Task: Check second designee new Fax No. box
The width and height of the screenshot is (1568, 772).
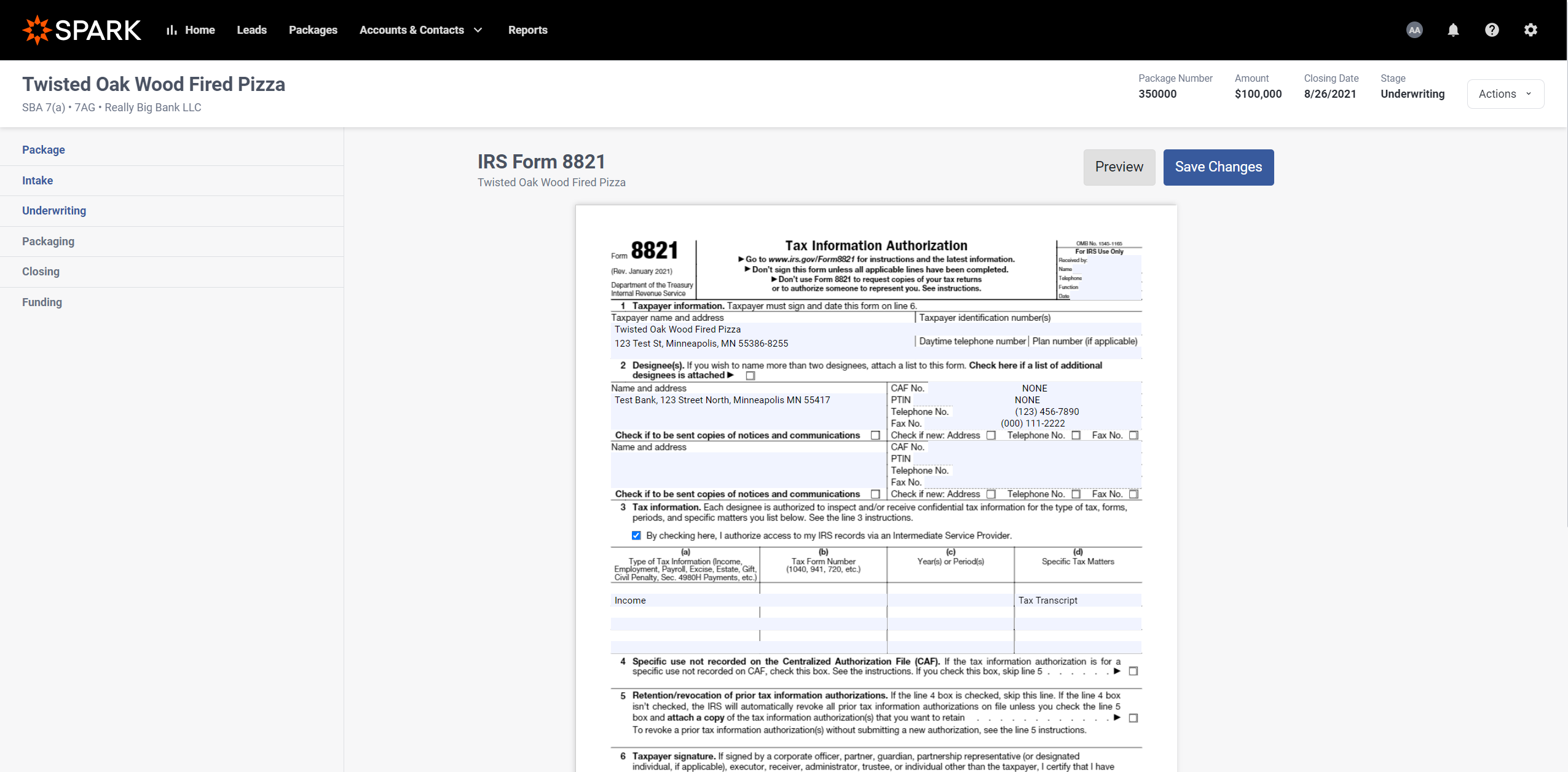Action: click(x=1133, y=494)
